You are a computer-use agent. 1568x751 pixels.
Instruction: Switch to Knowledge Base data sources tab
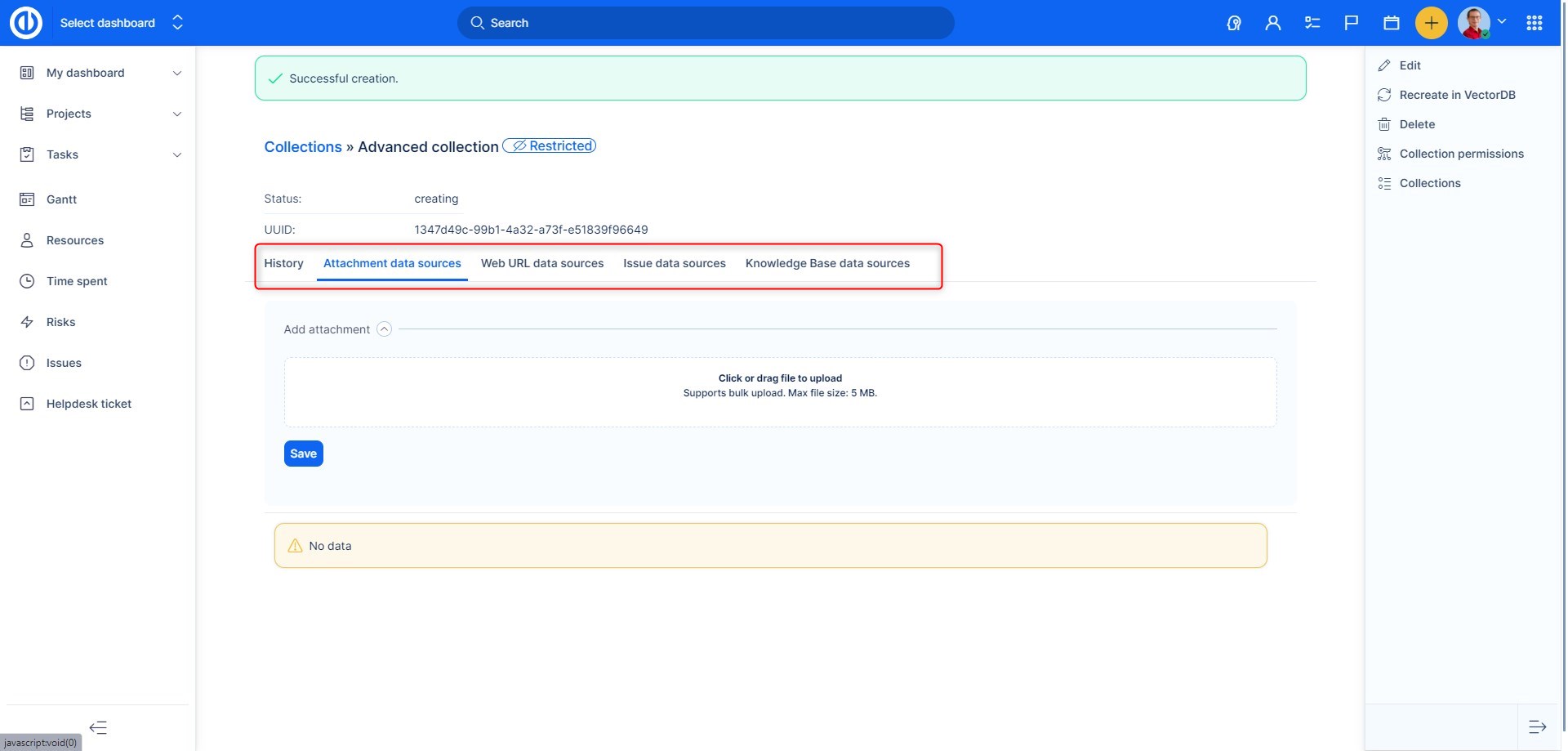click(827, 263)
